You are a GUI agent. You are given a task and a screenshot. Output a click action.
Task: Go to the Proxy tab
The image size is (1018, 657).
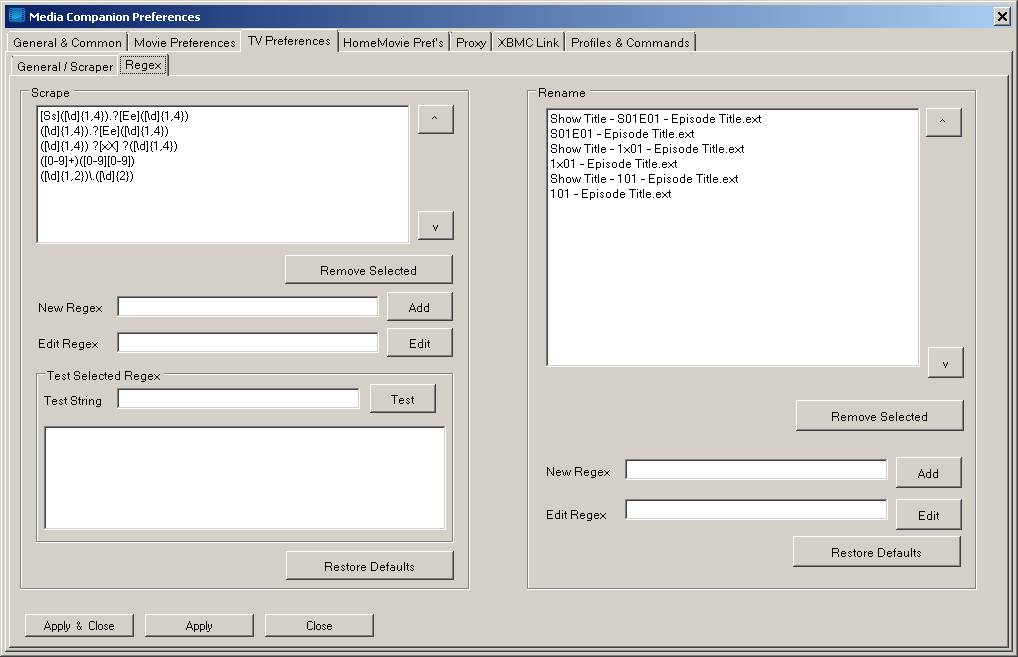tap(471, 43)
